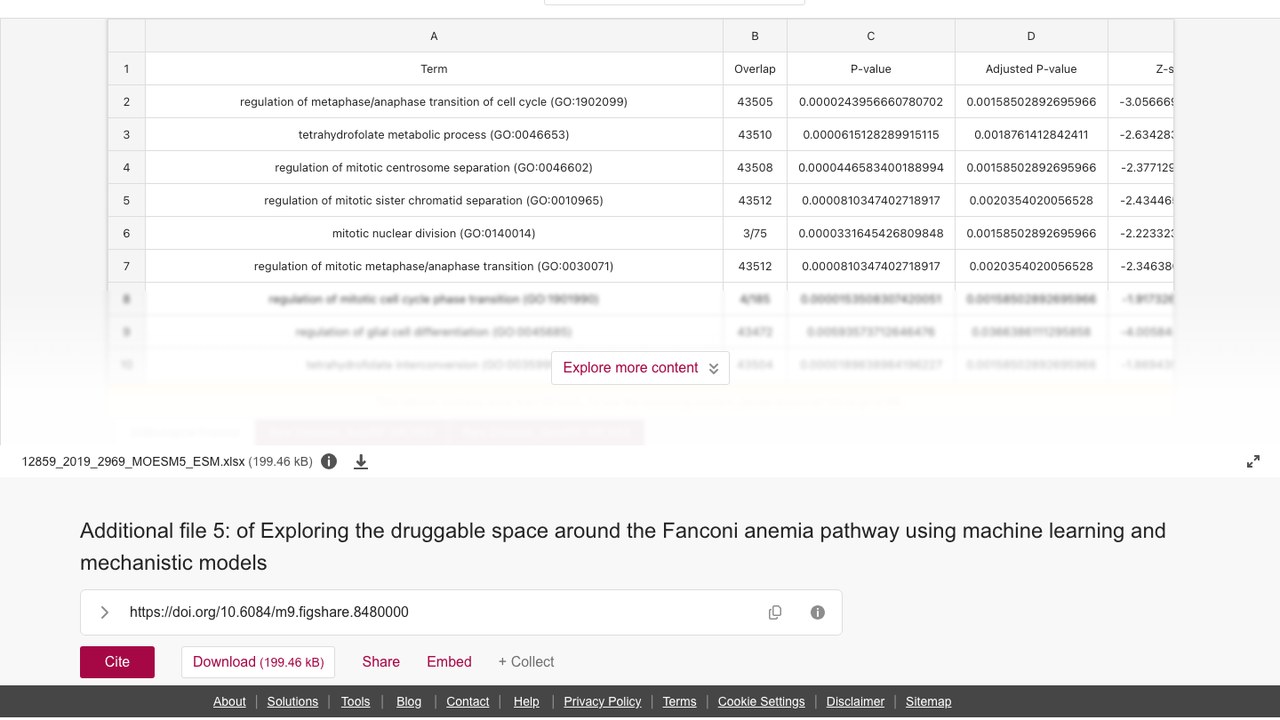Click the 'tetrahydrofolate metabolic process (GO:0046653)' cell

point(434,135)
